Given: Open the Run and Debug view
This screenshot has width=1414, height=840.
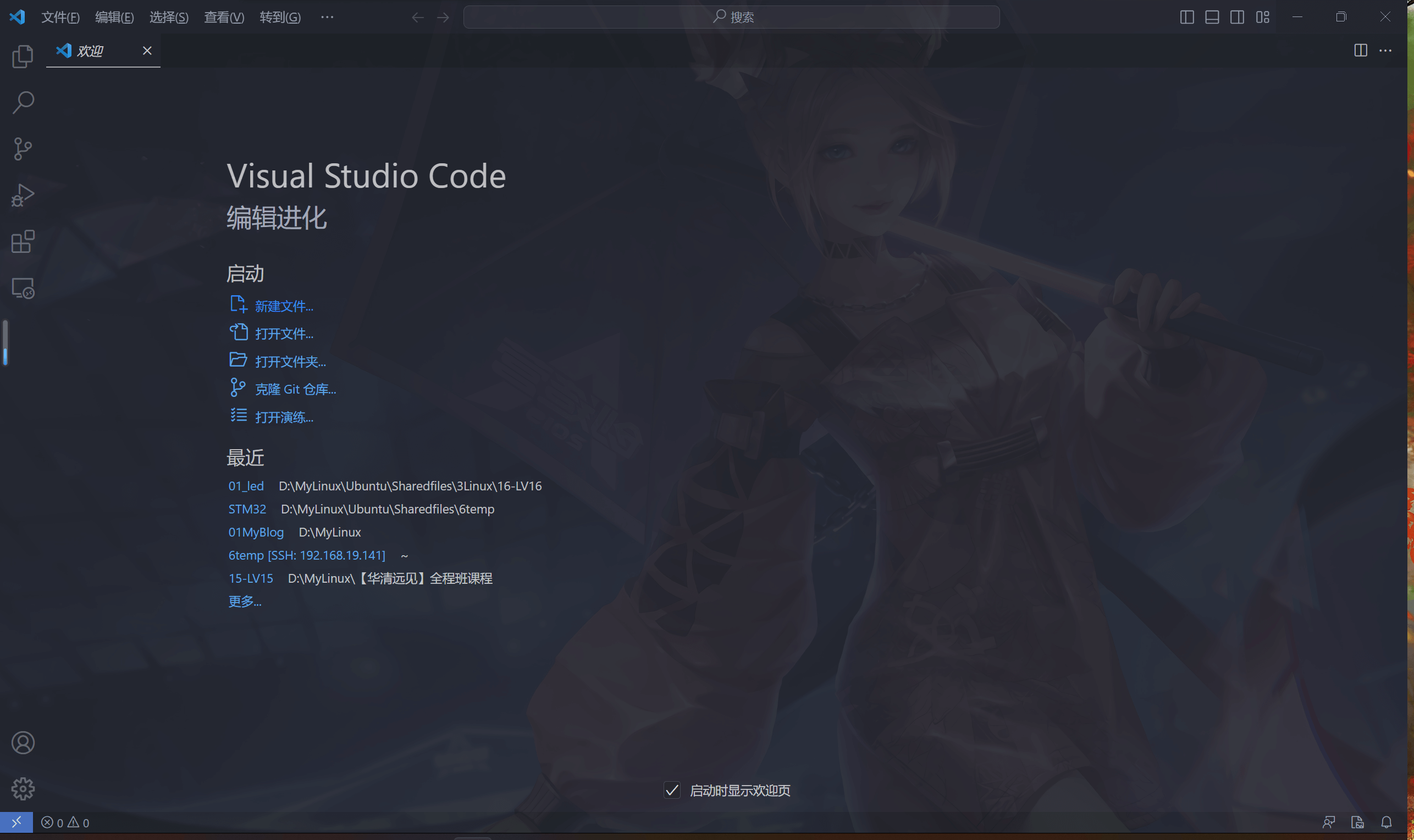Looking at the screenshot, I should point(23,195).
